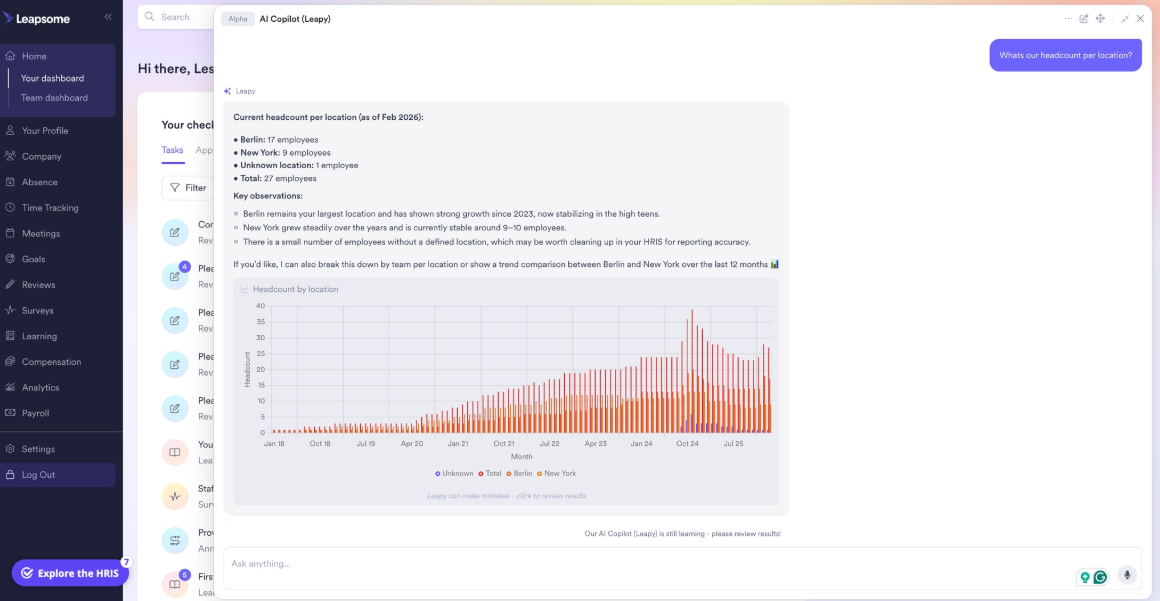Toggle the Berlin series in the chart legend
This screenshot has width=1160, height=601.
click(519, 474)
